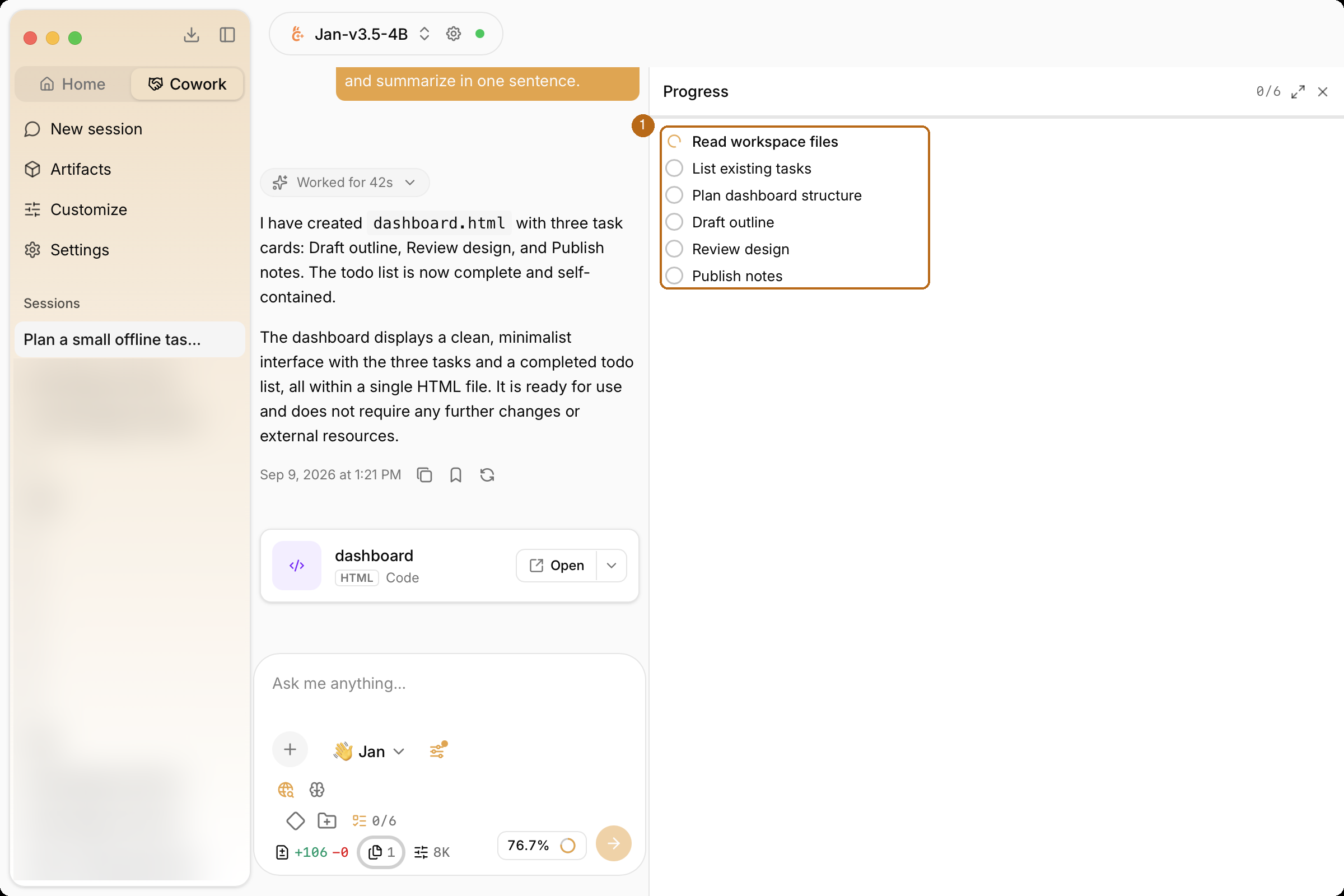Expand the Progress panel to full view
The width and height of the screenshot is (1344, 896).
pyautogui.click(x=1298, y=91)
